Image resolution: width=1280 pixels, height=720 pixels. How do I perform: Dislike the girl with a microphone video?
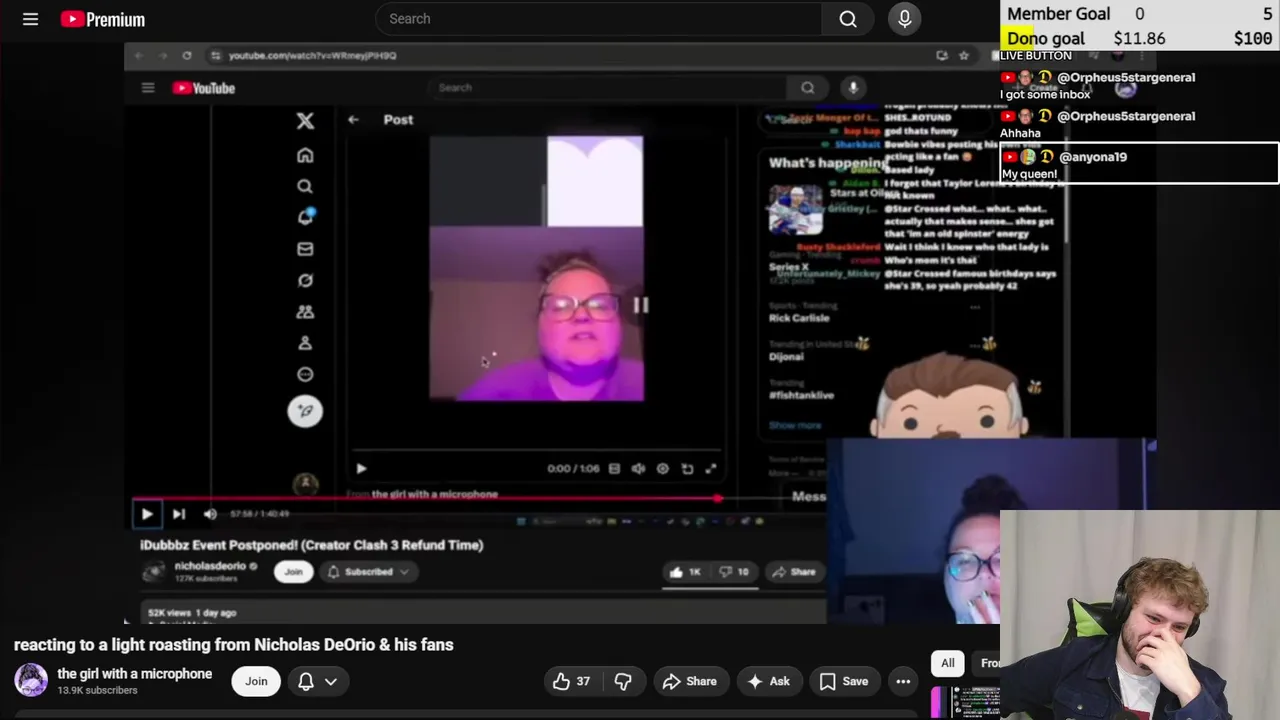click(x=623, y=681)
